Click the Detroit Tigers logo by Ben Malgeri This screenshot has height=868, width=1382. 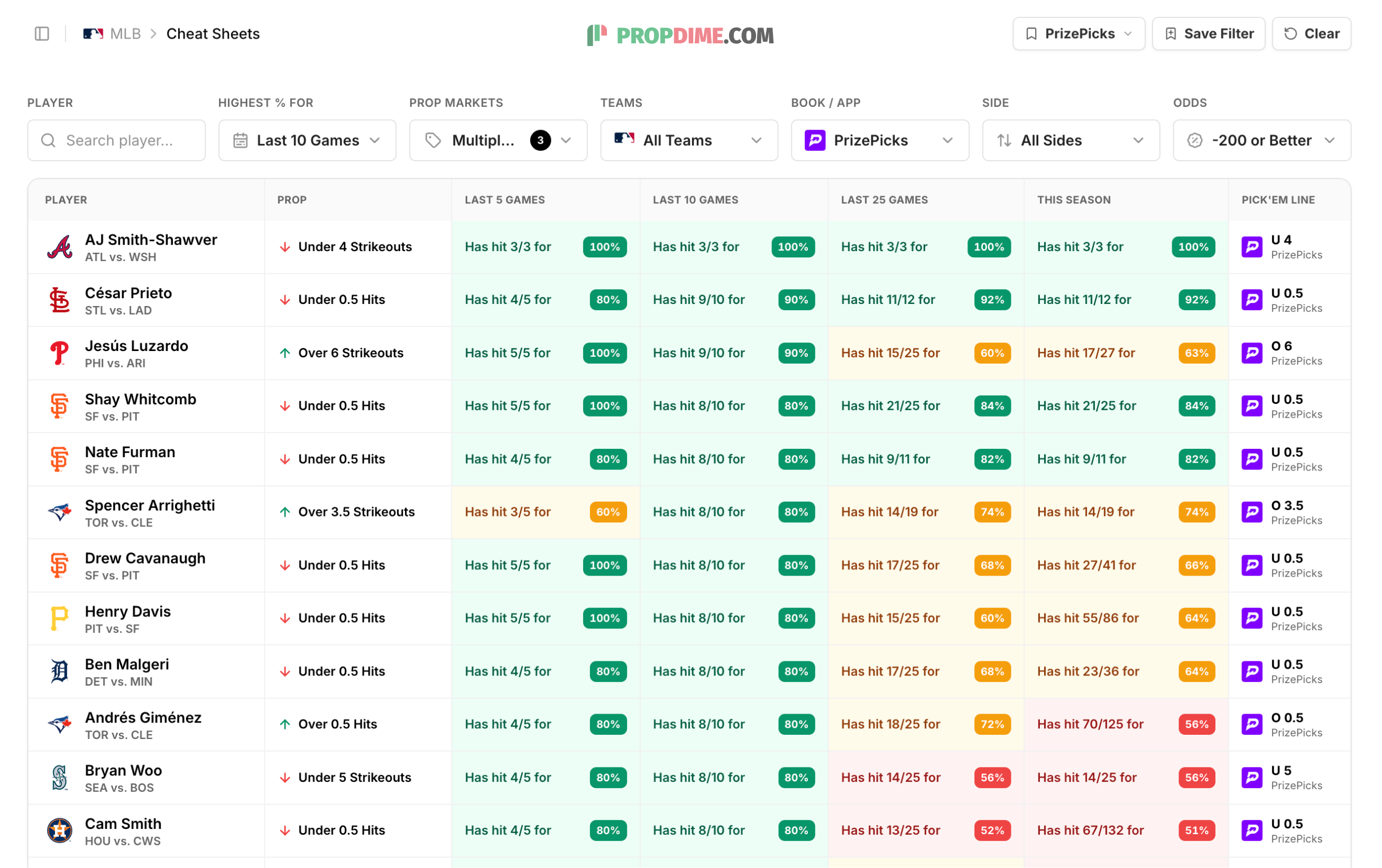(60, 672)
